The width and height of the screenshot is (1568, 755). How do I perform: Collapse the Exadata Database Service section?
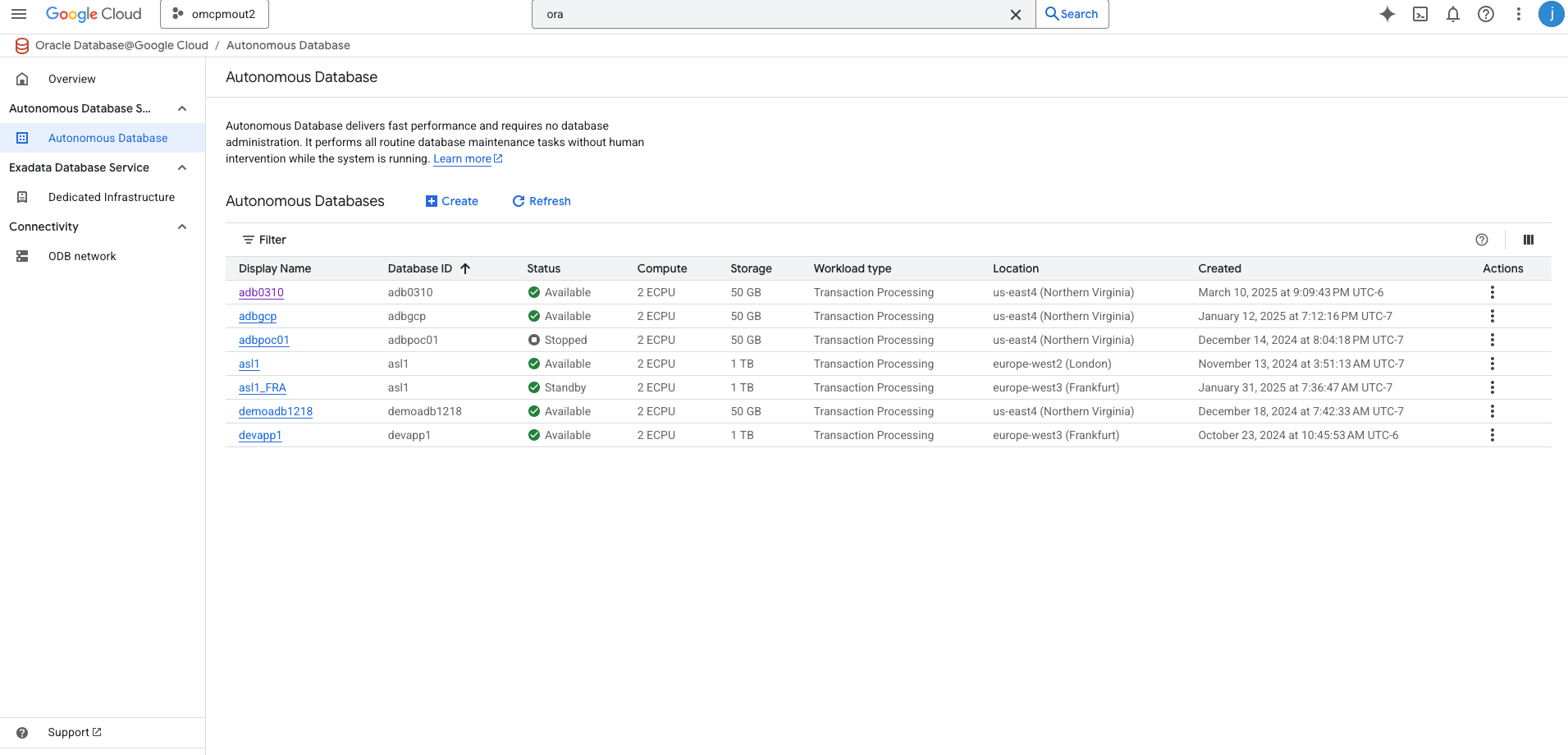coord(182,167)
